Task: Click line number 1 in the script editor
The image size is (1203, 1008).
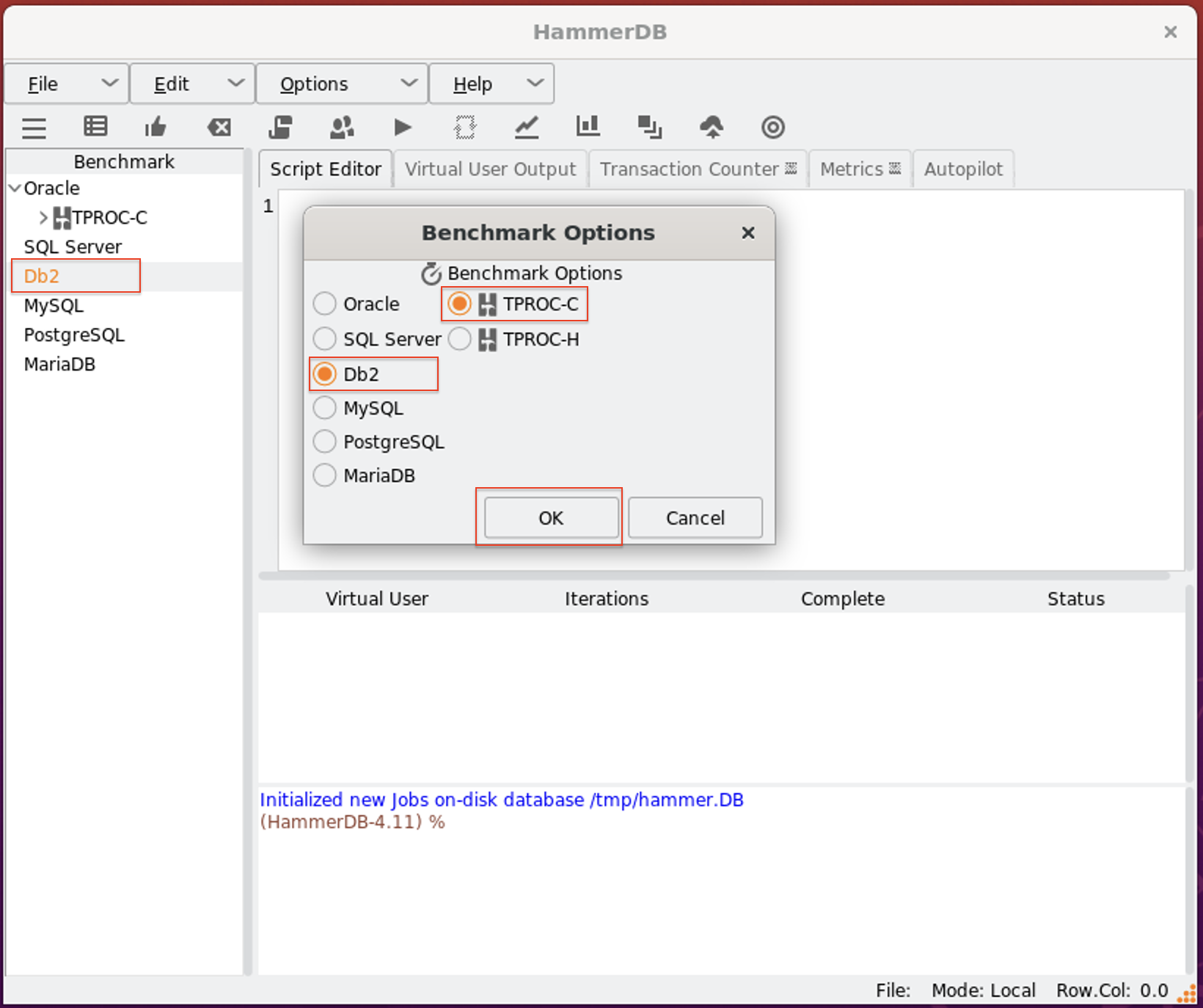Action: coord(268,206)
